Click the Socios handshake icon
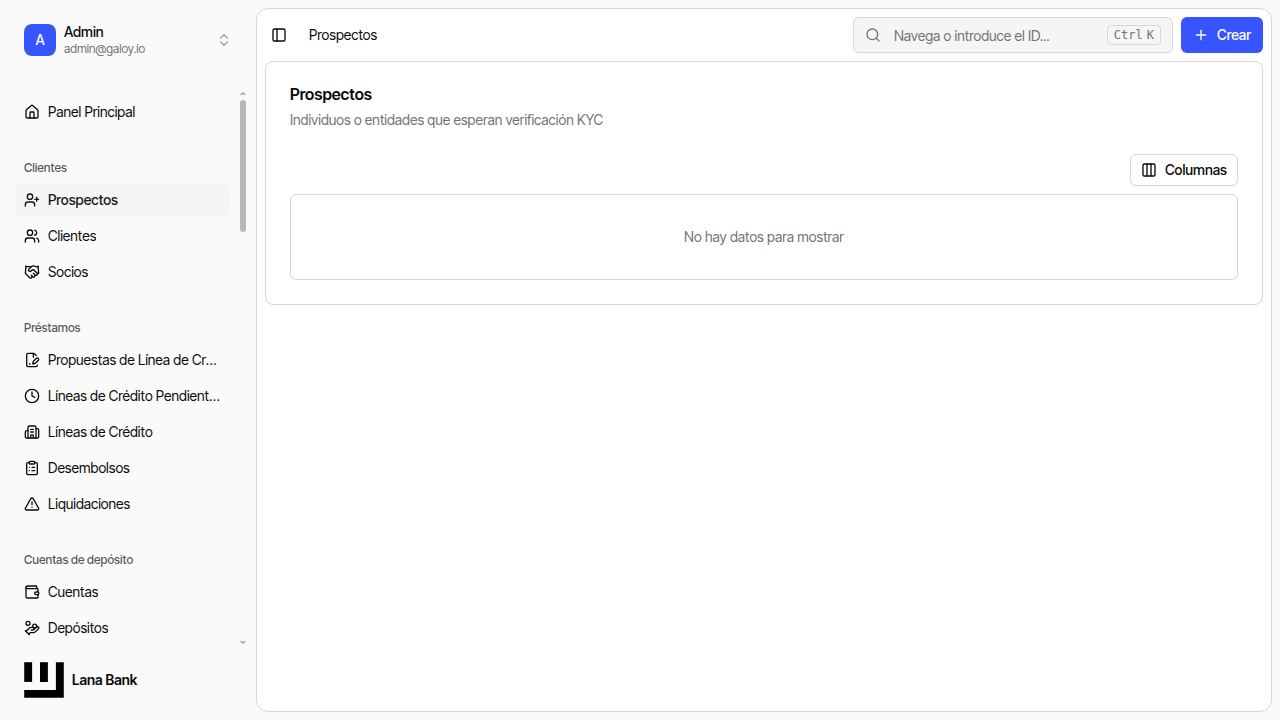The image size is (1280, 720). (32, 272)
